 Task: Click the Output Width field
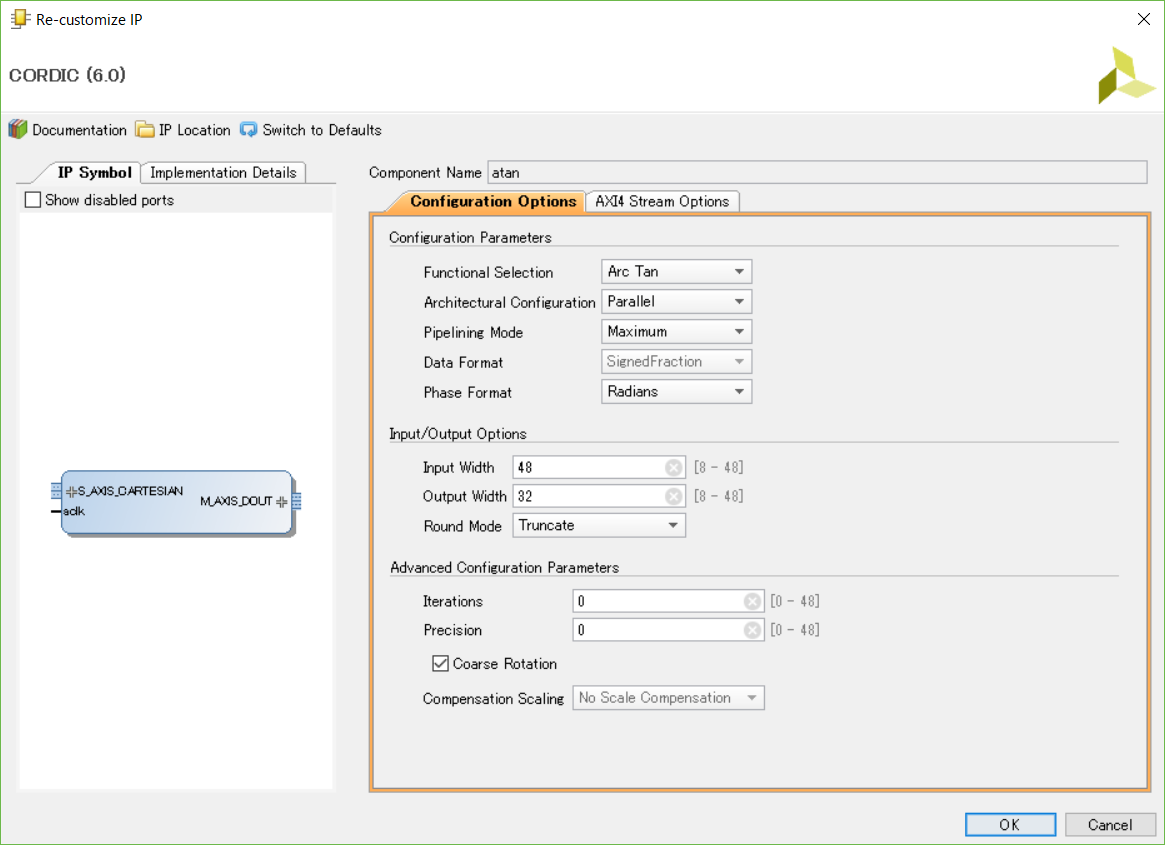point(598,496)
